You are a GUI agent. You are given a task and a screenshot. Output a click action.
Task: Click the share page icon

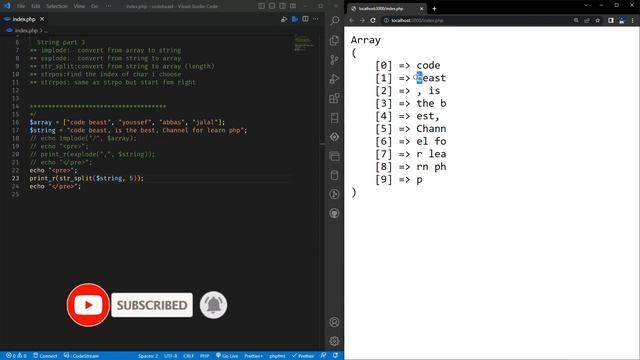[x=587, y=20]
